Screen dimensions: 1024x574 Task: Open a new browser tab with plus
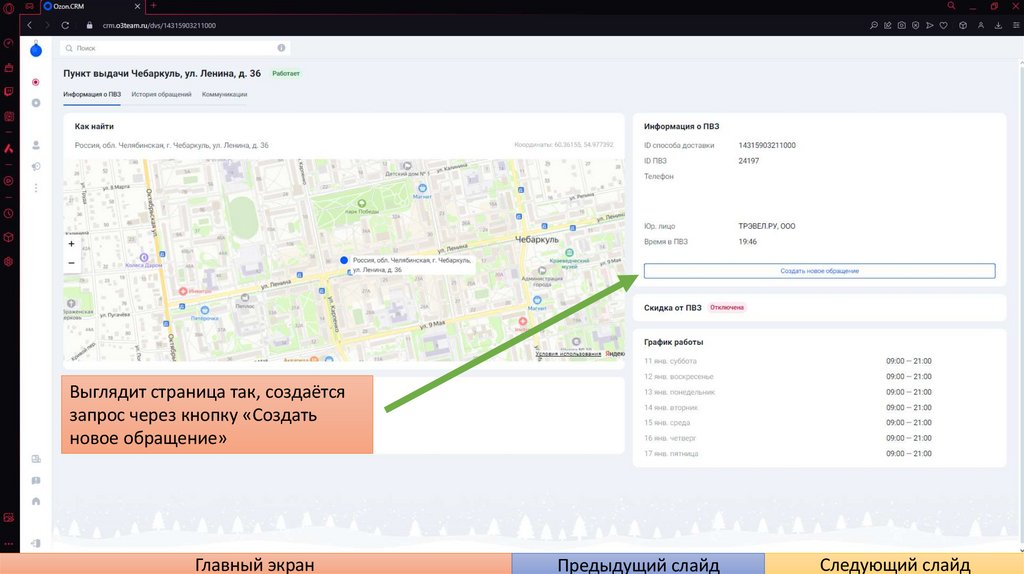153,5
